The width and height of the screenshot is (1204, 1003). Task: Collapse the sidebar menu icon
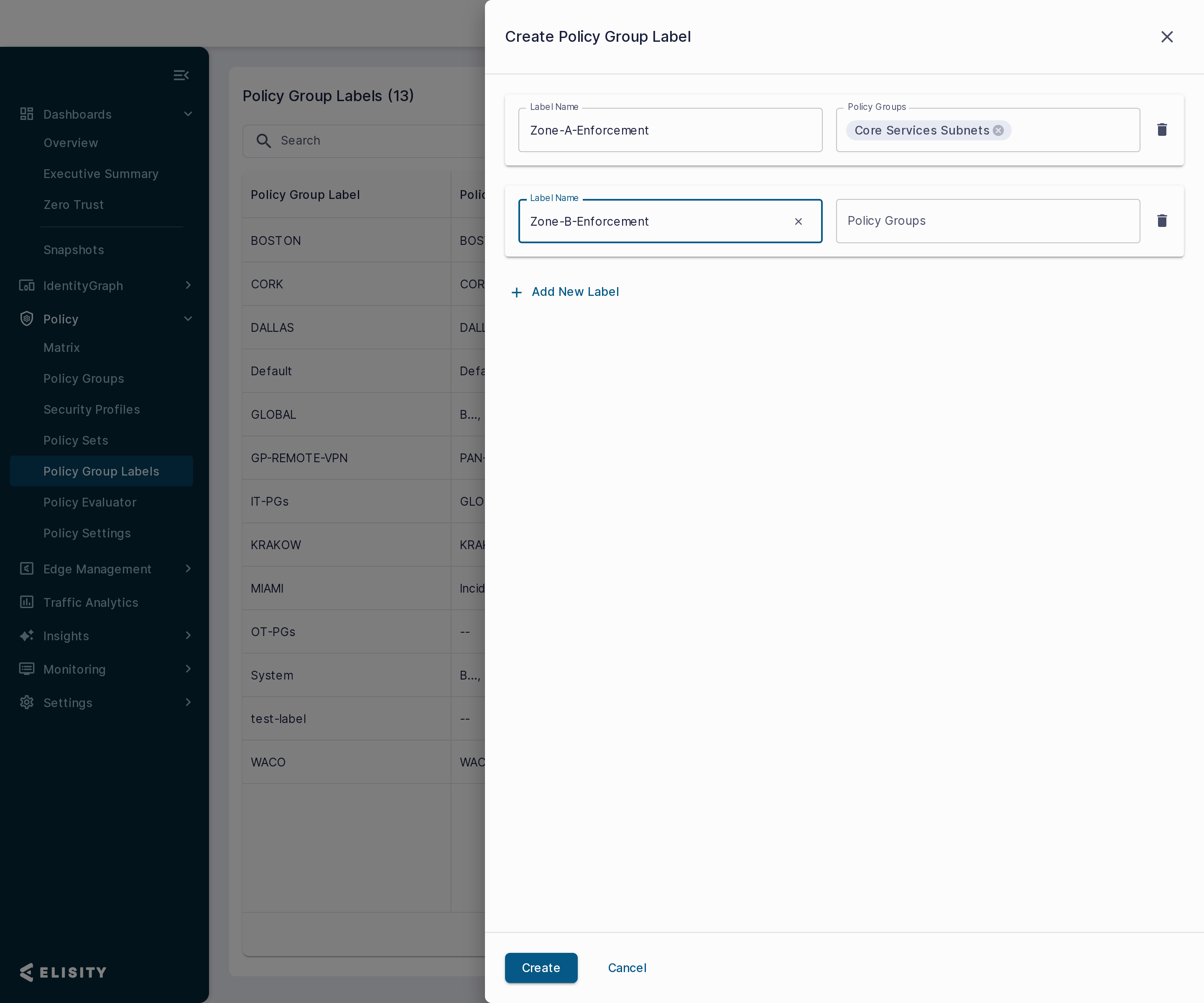point(181,75)
